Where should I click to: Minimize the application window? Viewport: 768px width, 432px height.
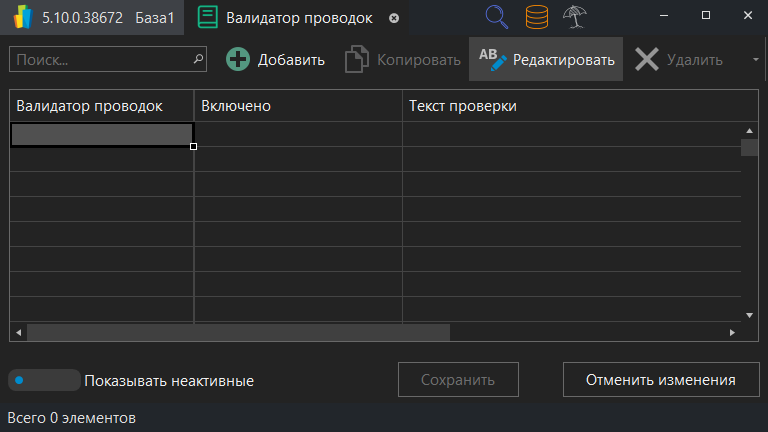(x=664, y=16)
